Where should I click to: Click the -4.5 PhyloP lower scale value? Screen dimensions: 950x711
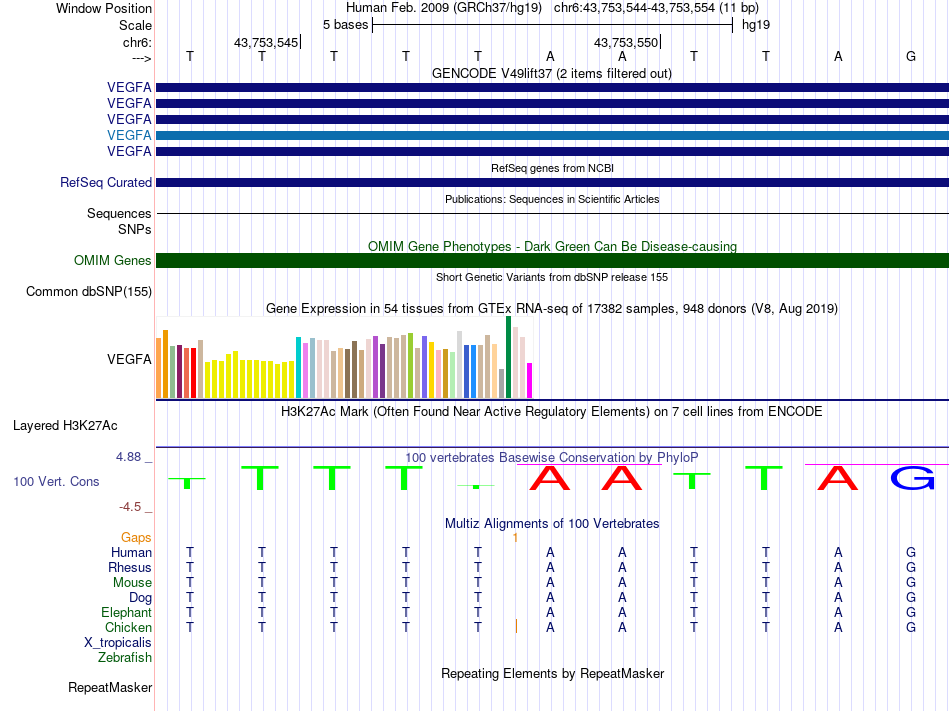click(x=130, y=506)
